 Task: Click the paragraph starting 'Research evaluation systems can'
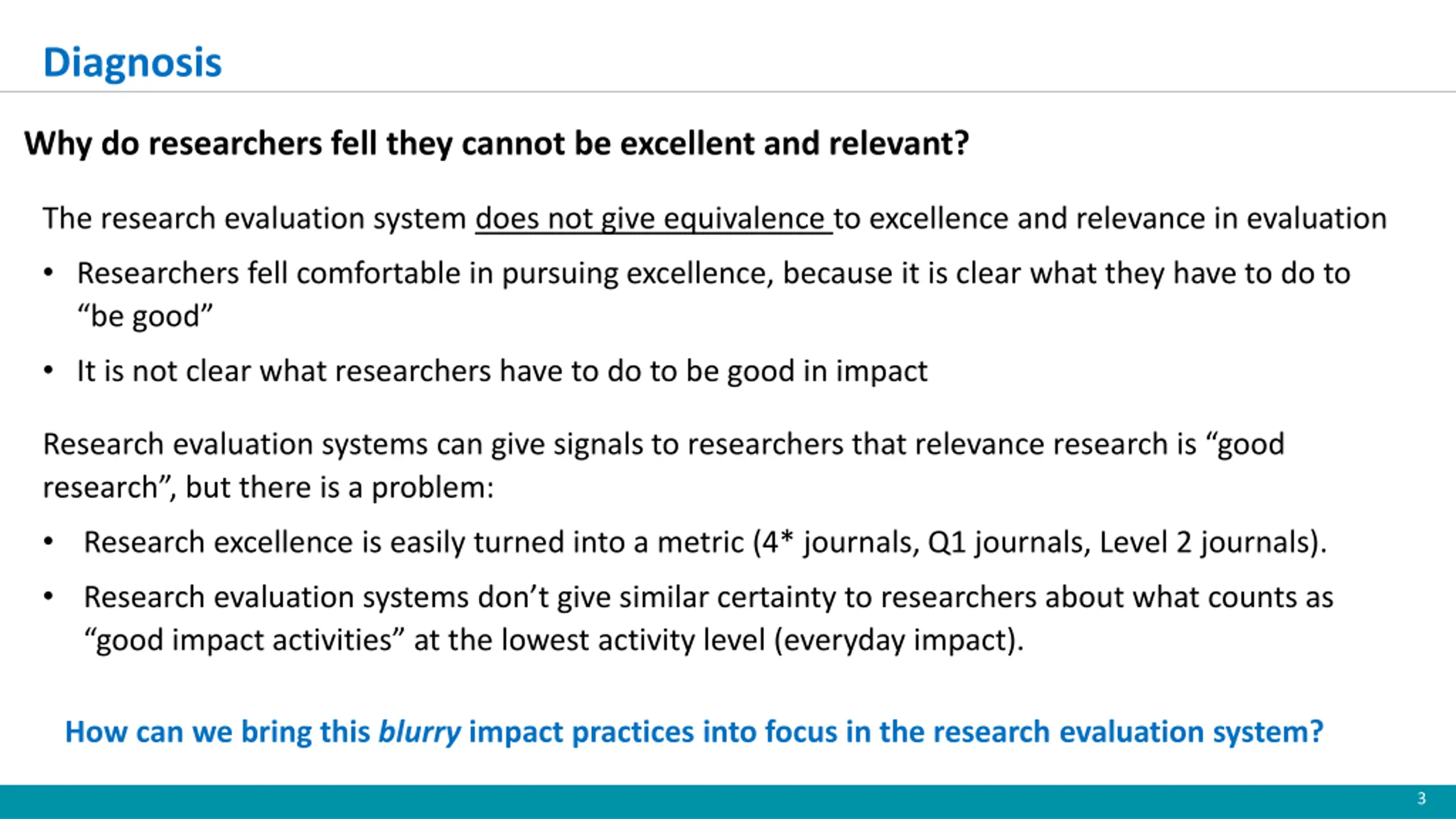pyautogui.click(x=664, y=466)
